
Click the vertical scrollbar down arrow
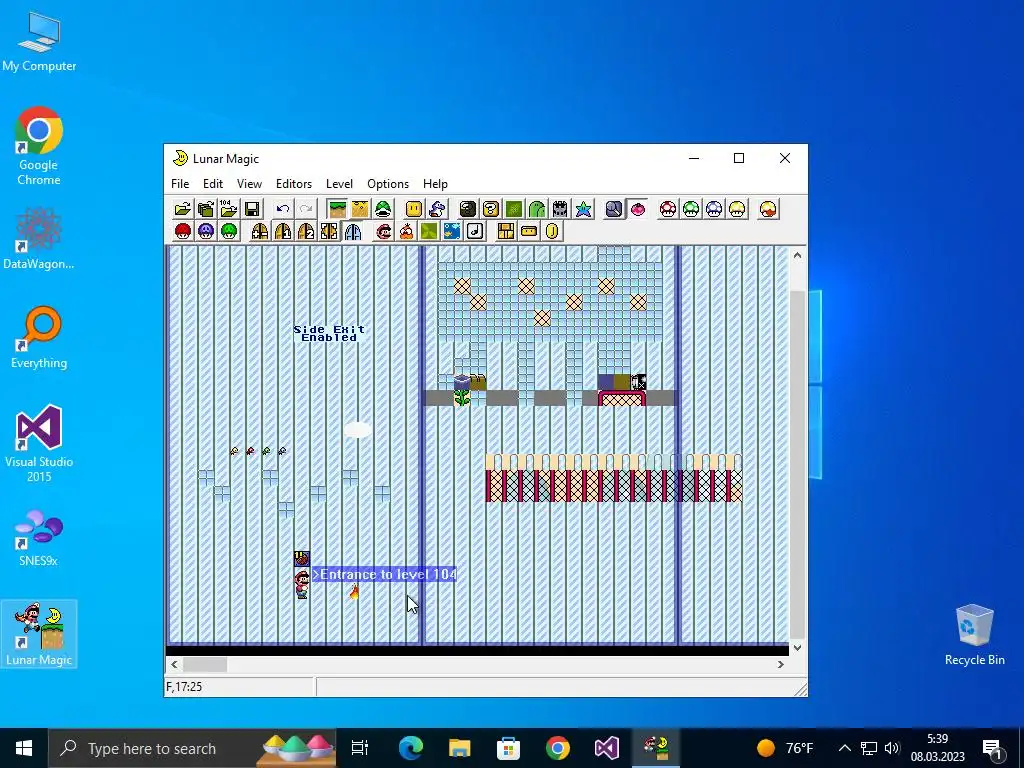(x=797, y=648)
